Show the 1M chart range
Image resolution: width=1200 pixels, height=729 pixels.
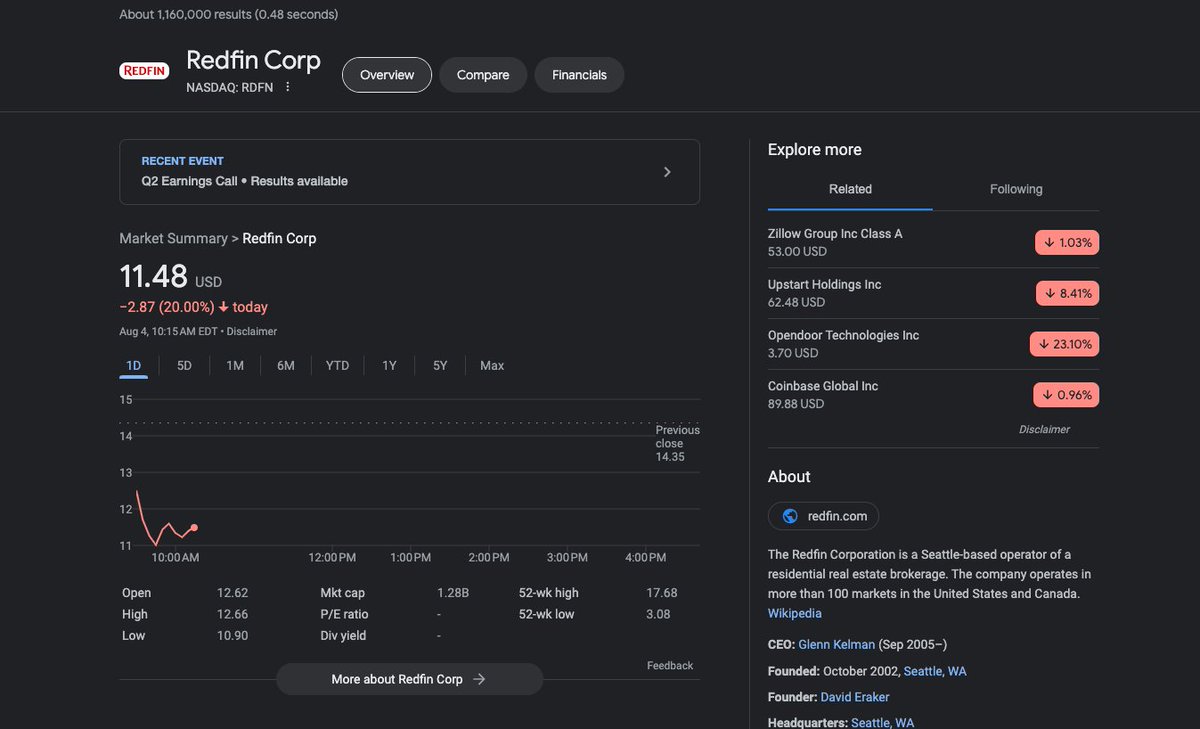point(235,366)
